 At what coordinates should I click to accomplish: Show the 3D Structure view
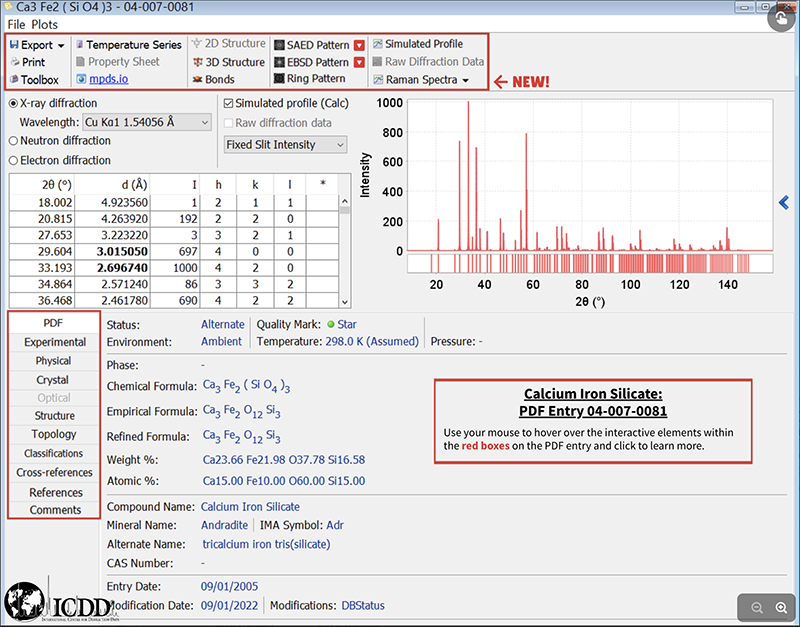coord(228,62)
